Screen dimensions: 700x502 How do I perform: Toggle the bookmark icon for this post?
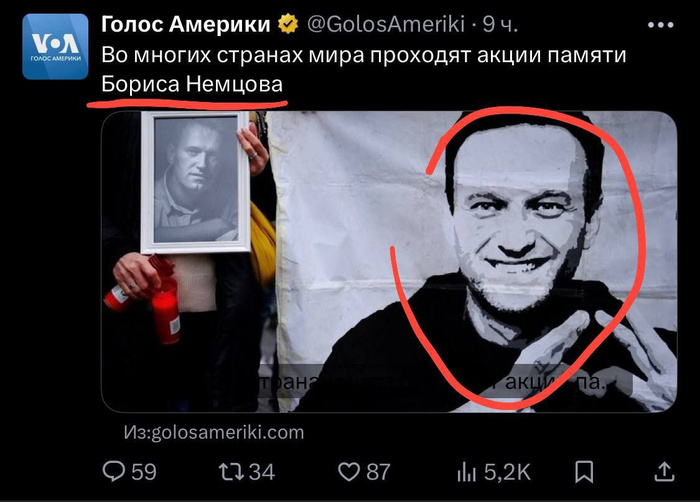coord(584,472)
